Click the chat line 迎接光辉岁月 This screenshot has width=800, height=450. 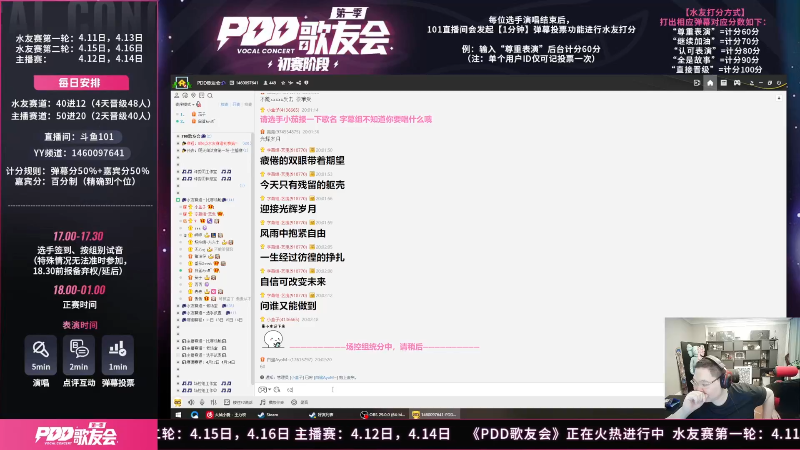[x=288, y=209]
